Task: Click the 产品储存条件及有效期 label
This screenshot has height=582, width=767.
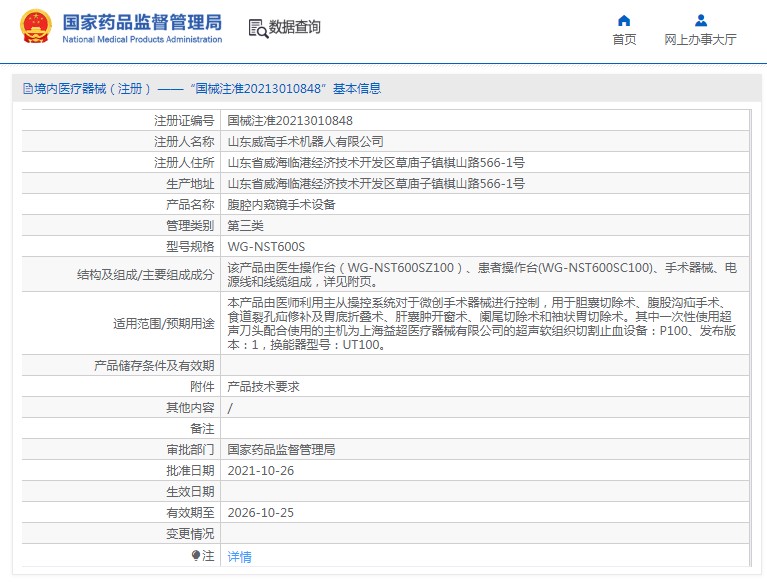Action: 154,365
